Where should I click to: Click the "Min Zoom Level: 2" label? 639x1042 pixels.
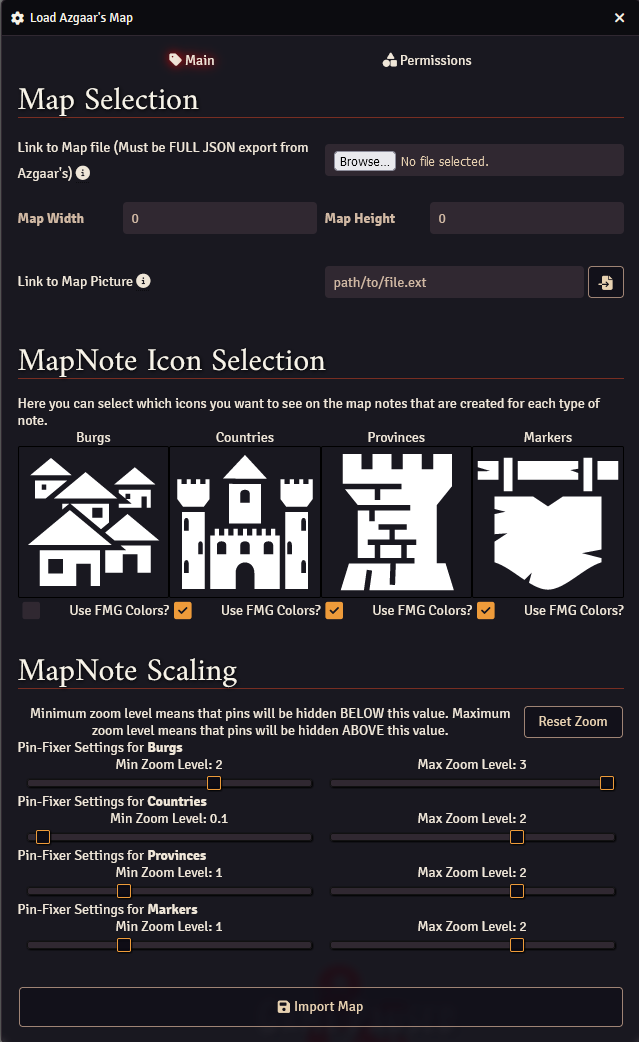tap(169, 765)
